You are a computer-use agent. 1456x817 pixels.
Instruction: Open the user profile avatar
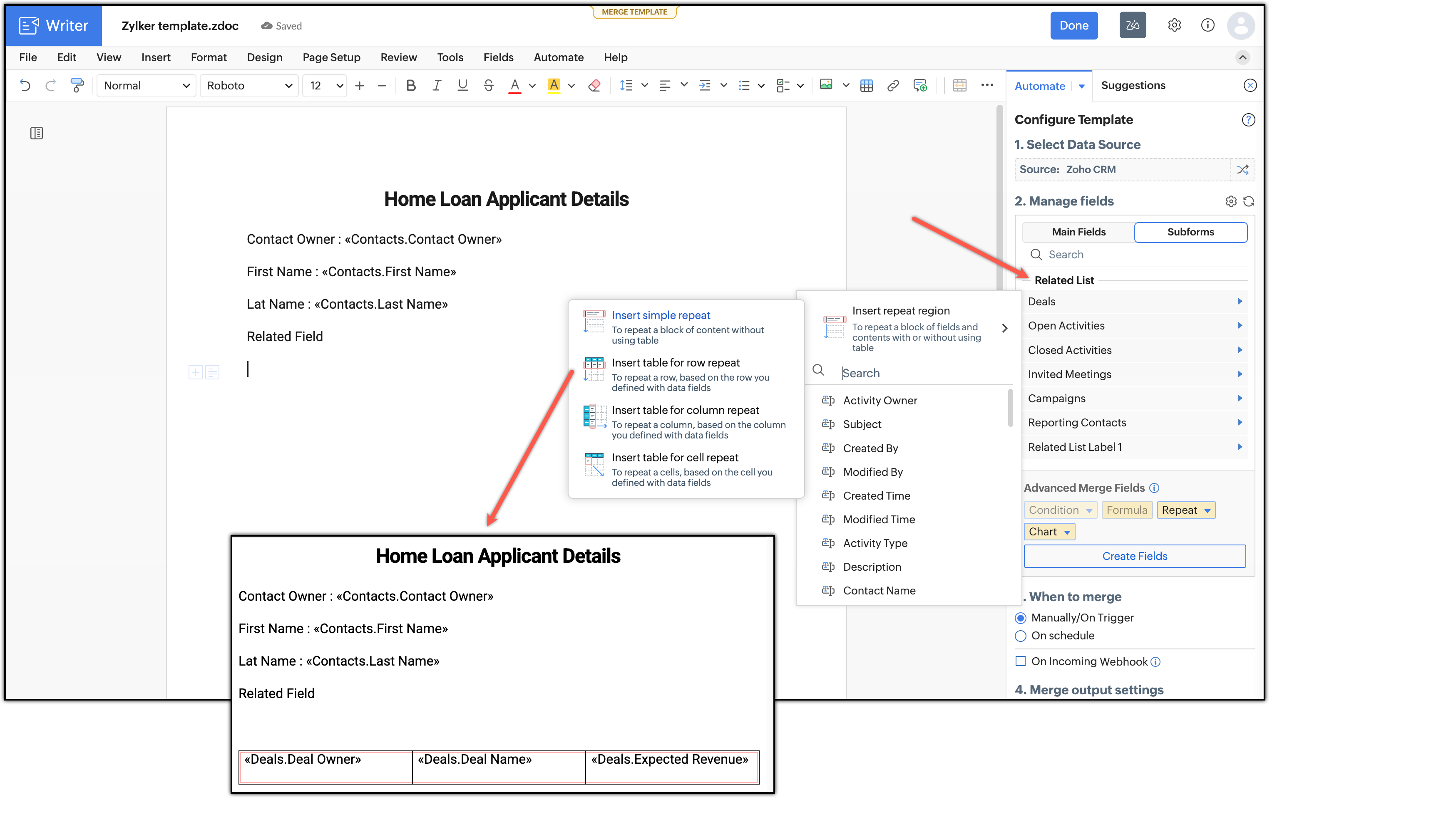(x=1241, y=25)
